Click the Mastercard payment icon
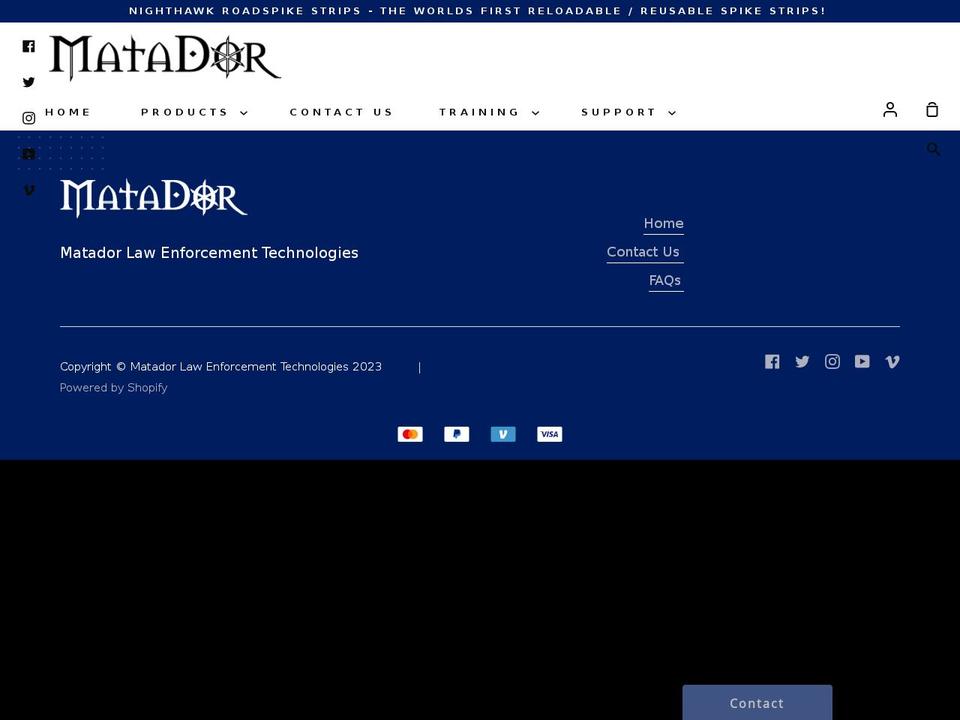 tap(410, 434)
